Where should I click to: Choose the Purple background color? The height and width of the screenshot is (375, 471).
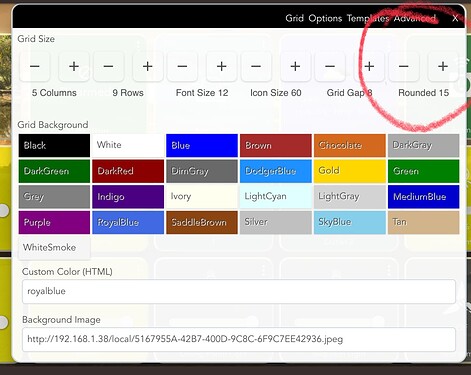[54, 222]
